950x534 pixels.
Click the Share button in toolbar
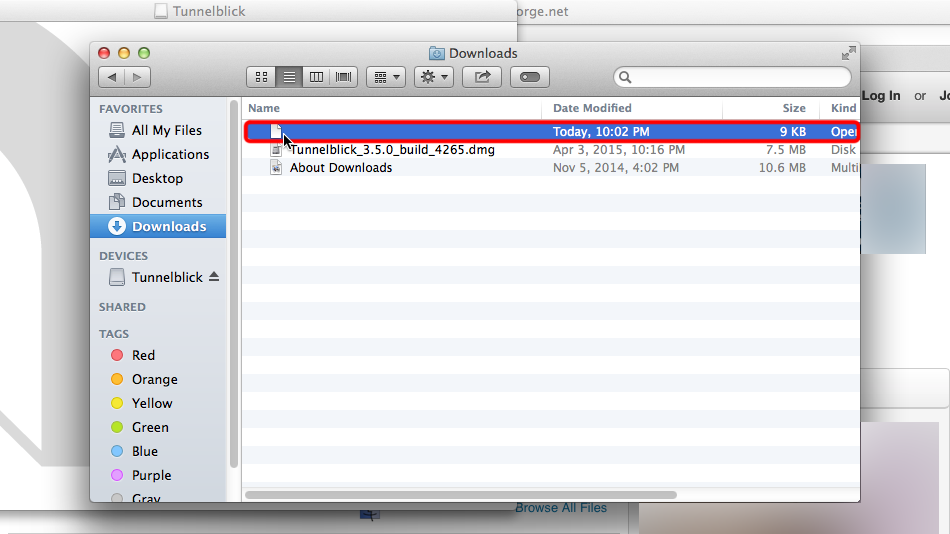482,77
